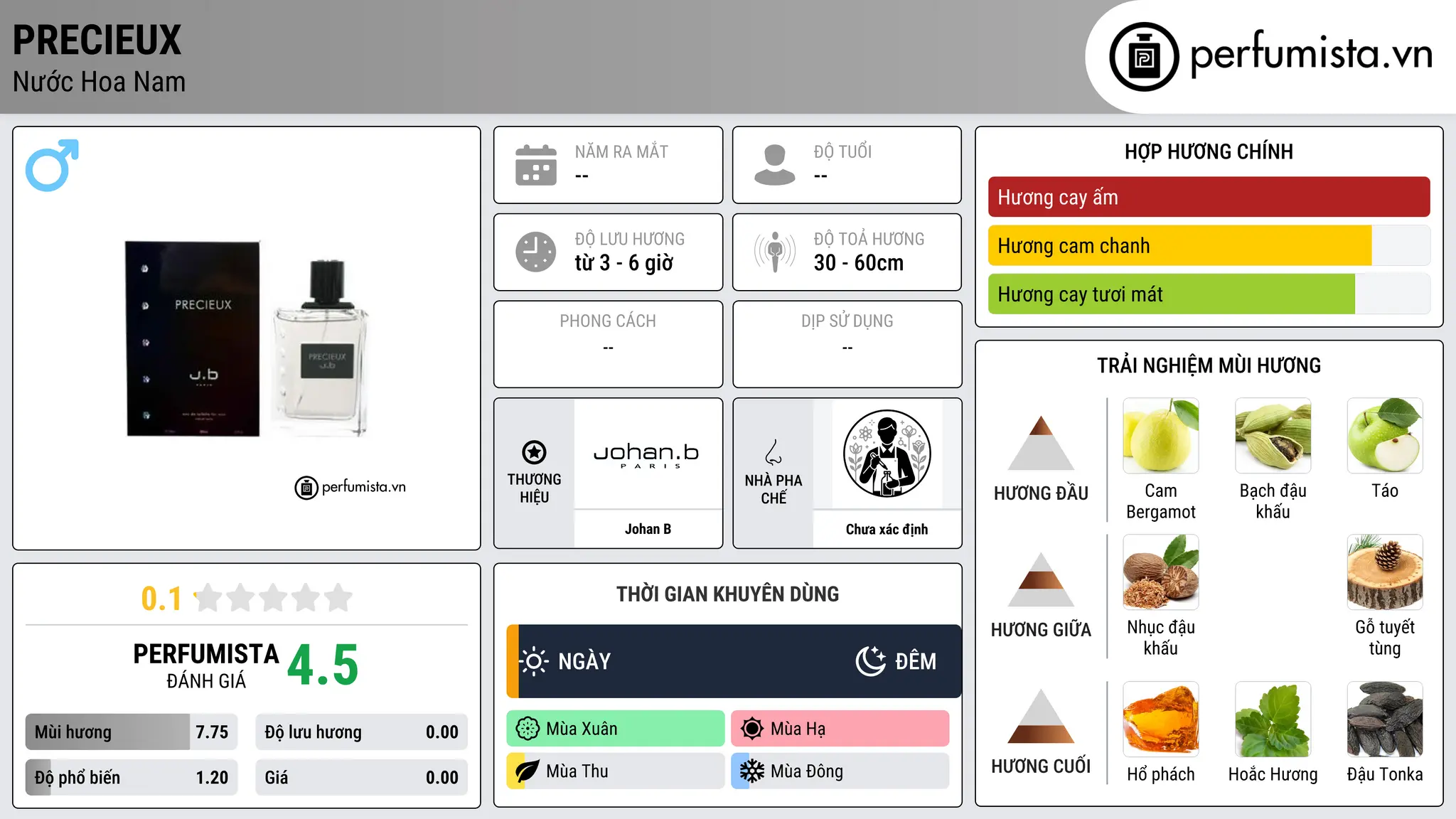Screen dimensions: 1456x819
Task: Click the person icon for Độ tuổi
Action: [x=775, y=165]
